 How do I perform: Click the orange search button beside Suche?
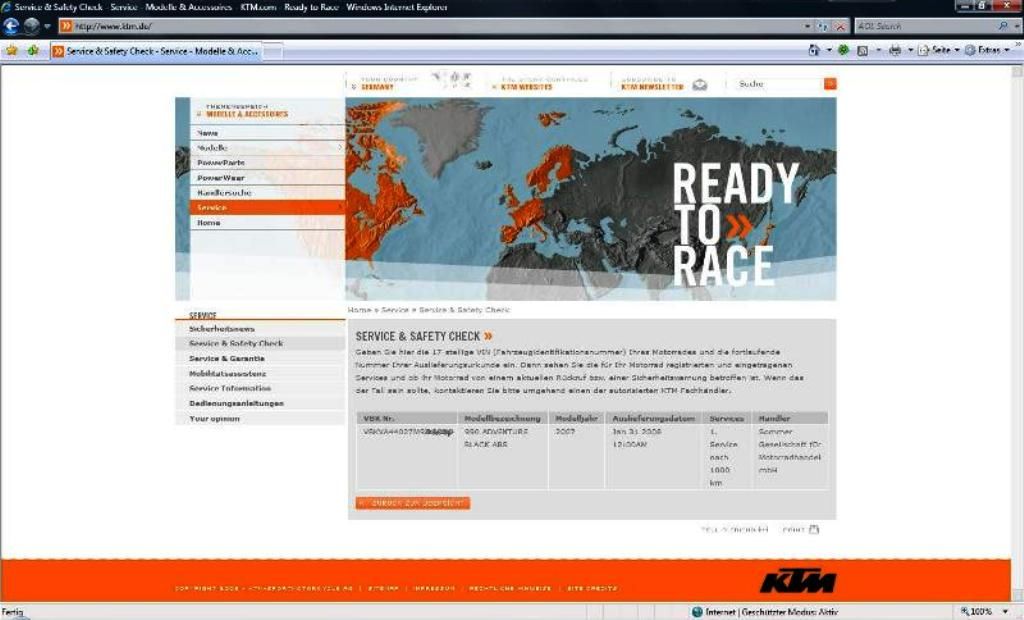tap(829, 84)
